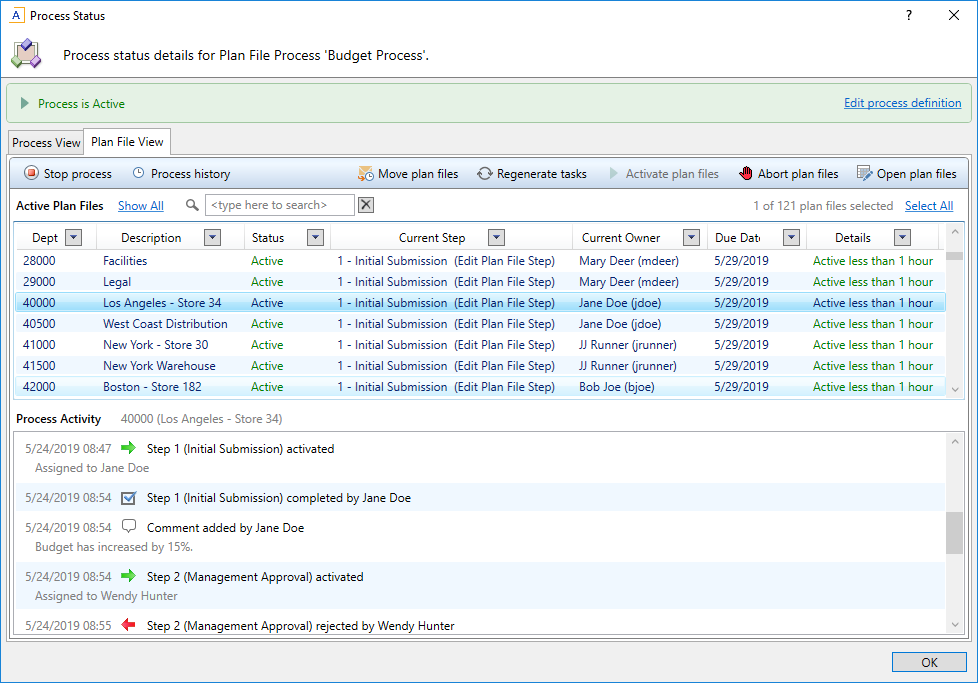Click the help question mark icon
Screen dimensions: 978x683
point(909,15)
